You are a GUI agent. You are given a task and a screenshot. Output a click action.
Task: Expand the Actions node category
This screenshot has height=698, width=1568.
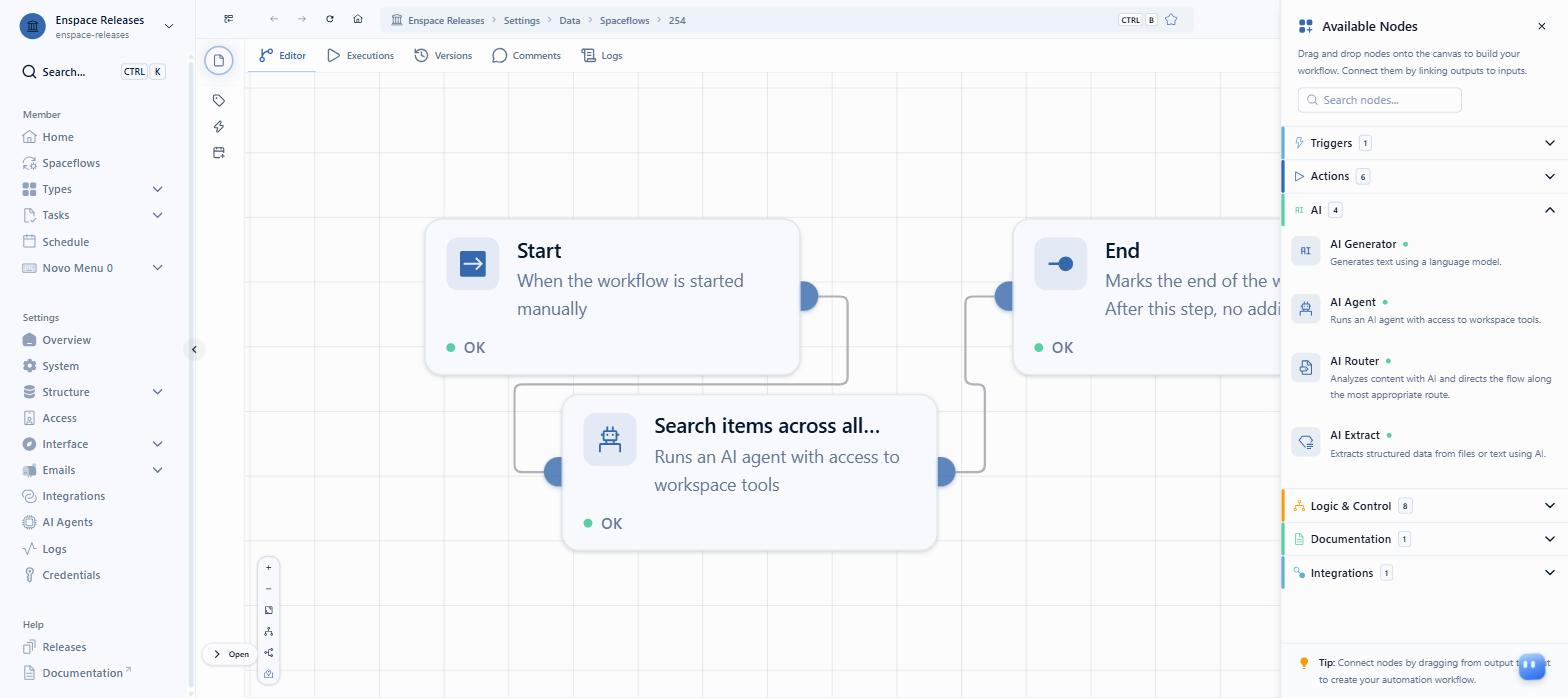click(x=1424, y=176)
